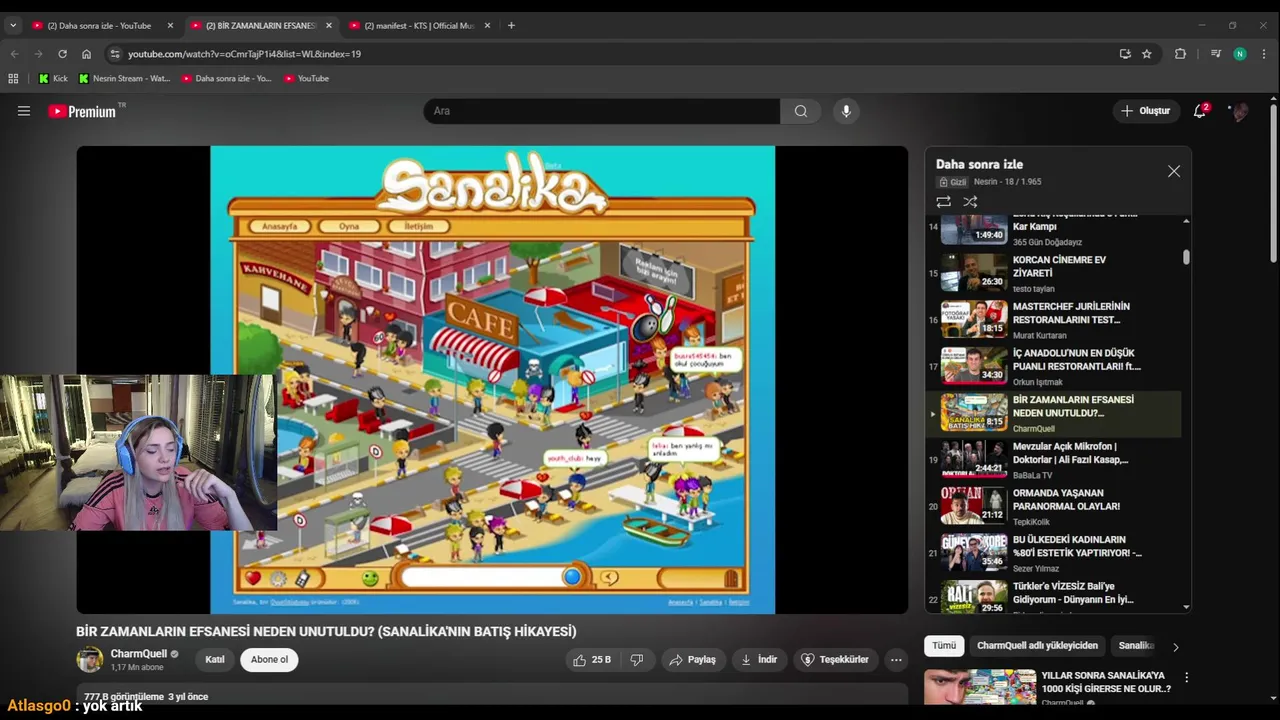Open the YouTube guide hamburger menu

click(x=24, y=111)
